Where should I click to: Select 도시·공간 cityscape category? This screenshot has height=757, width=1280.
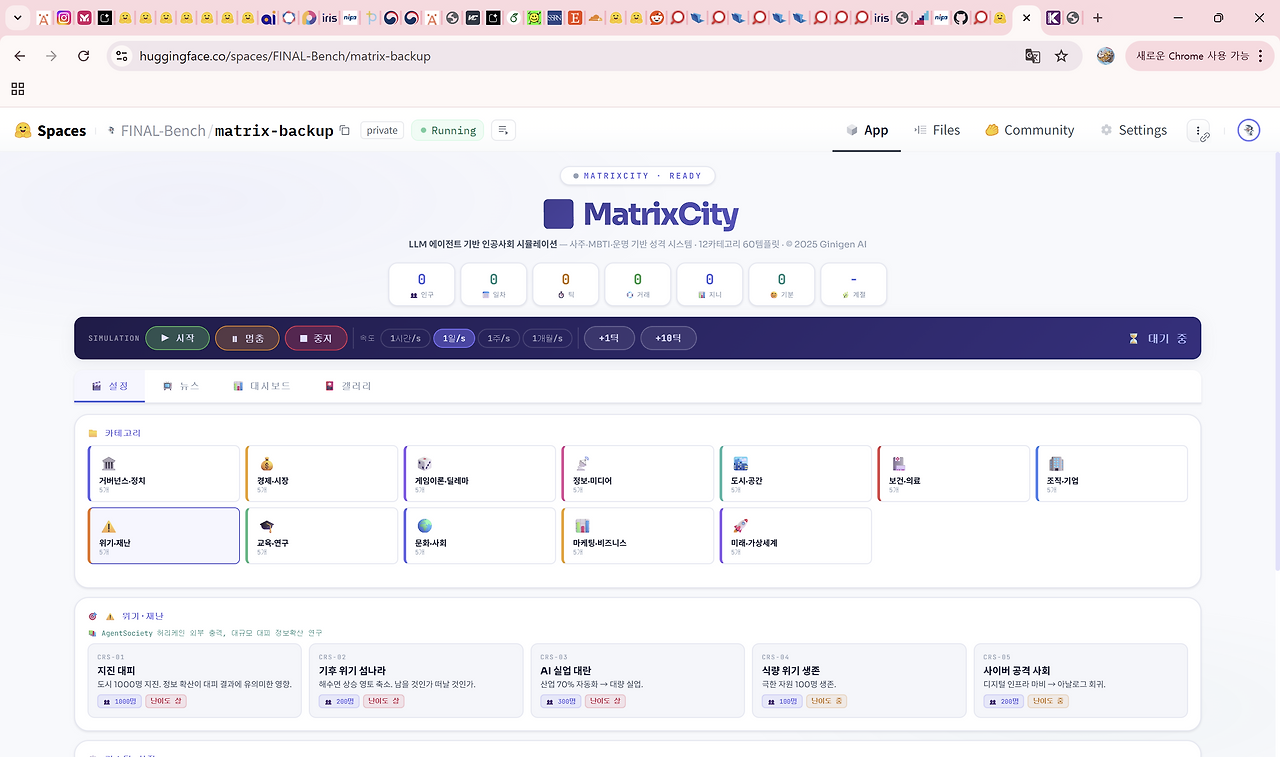coord(796,473)
